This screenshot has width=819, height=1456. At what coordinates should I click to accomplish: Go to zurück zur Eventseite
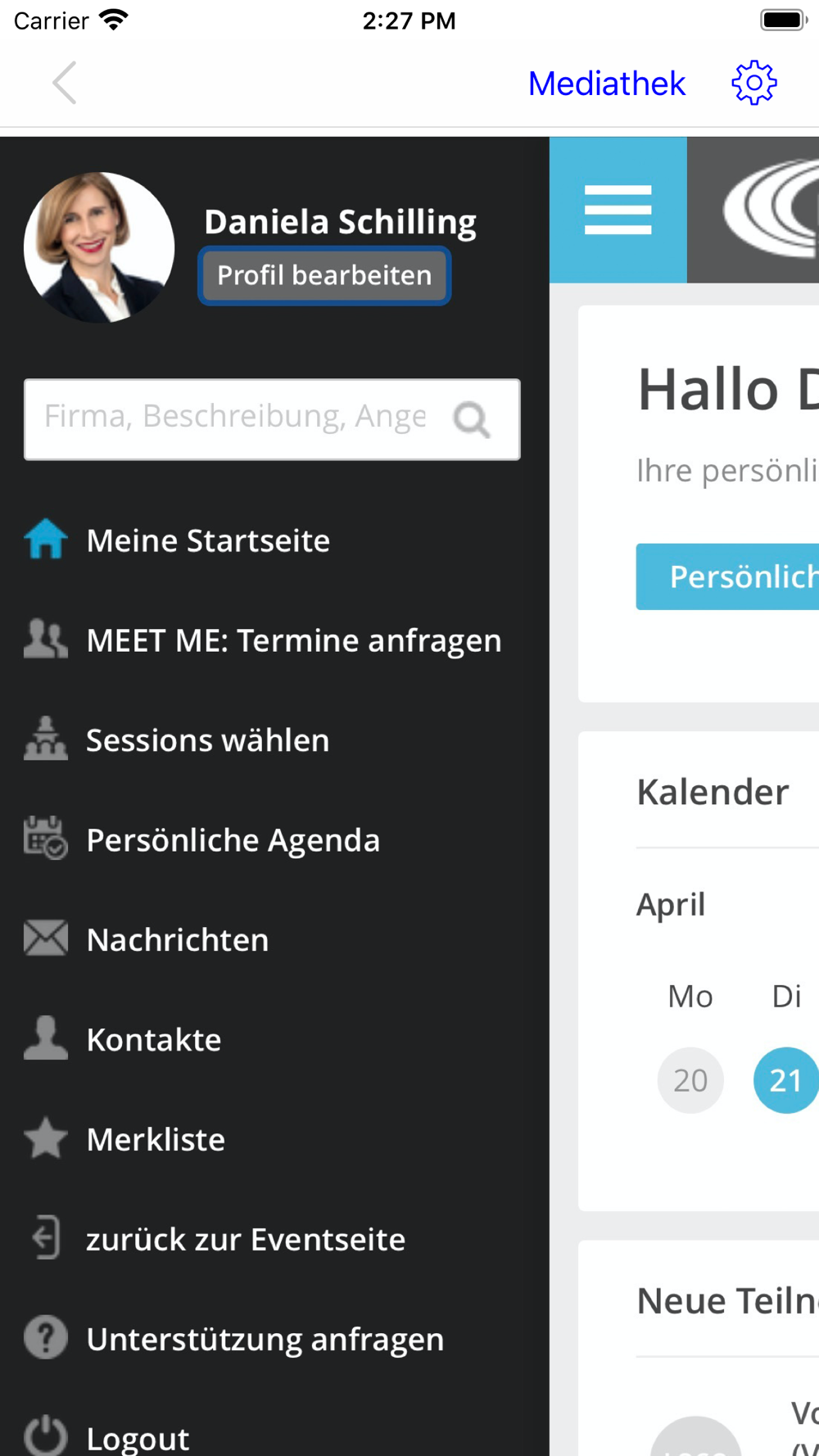[246, 1240]
